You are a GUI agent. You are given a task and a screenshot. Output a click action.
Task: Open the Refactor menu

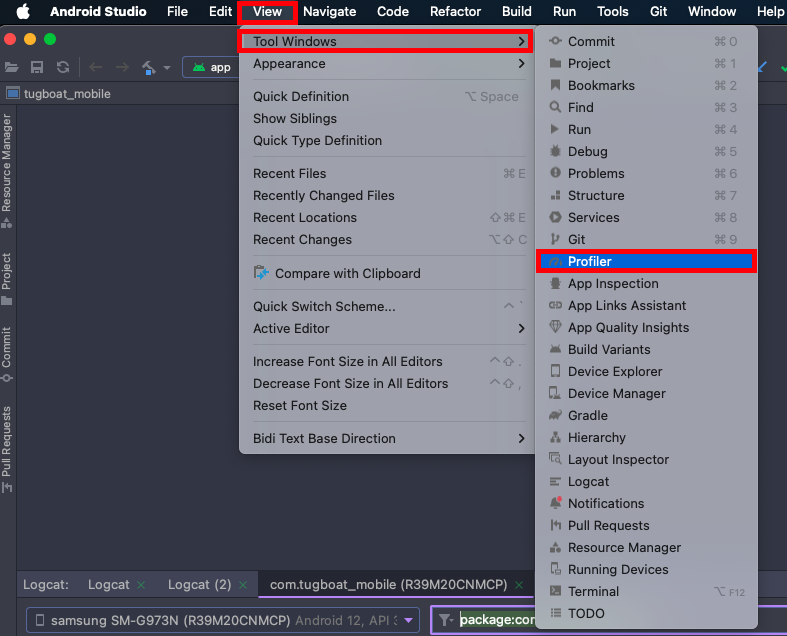click(x=455, y=11)
